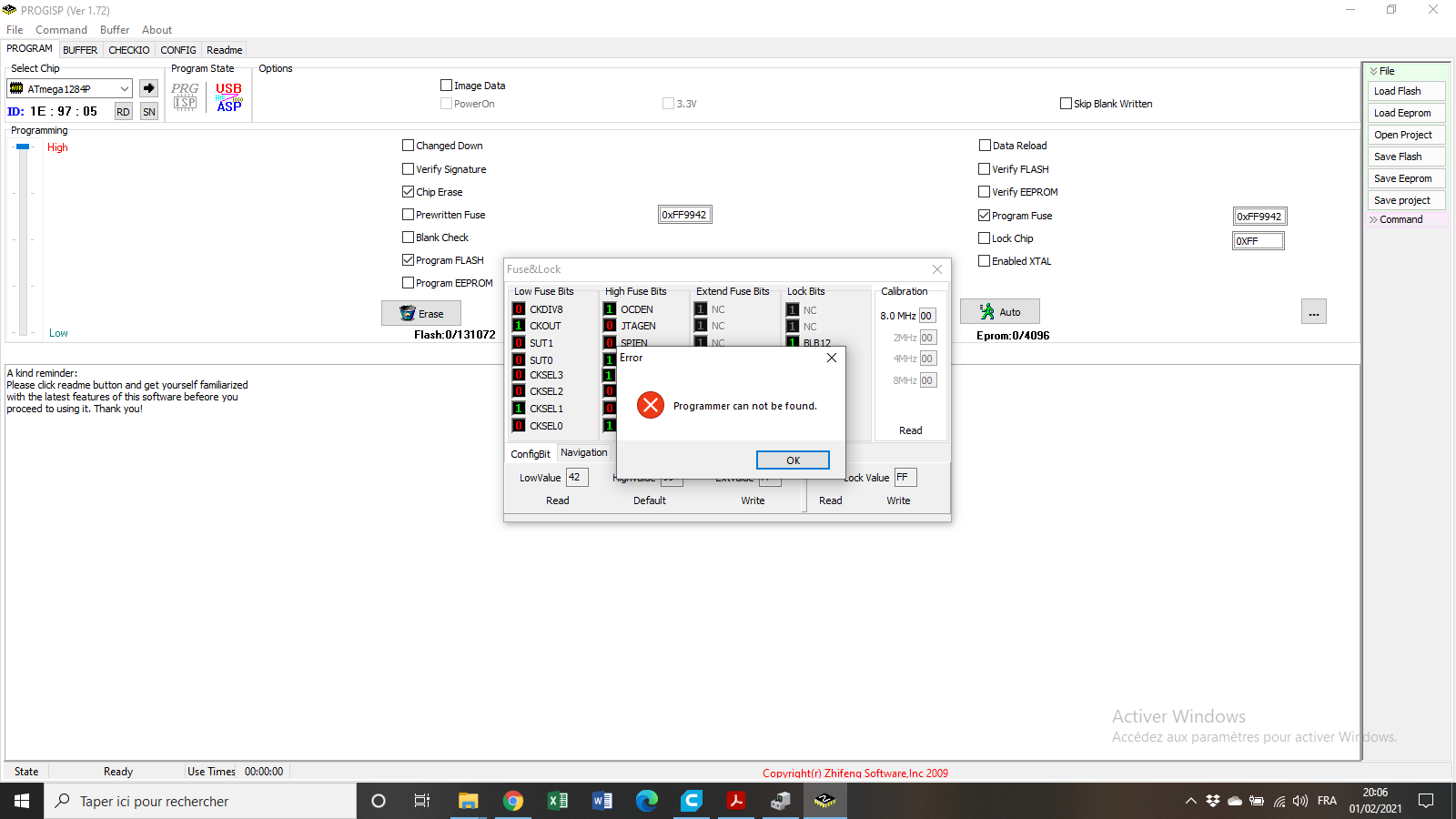The width and height of the screenshot is (1456, 819).
Task: Open the Command menu
Action: 61,30
